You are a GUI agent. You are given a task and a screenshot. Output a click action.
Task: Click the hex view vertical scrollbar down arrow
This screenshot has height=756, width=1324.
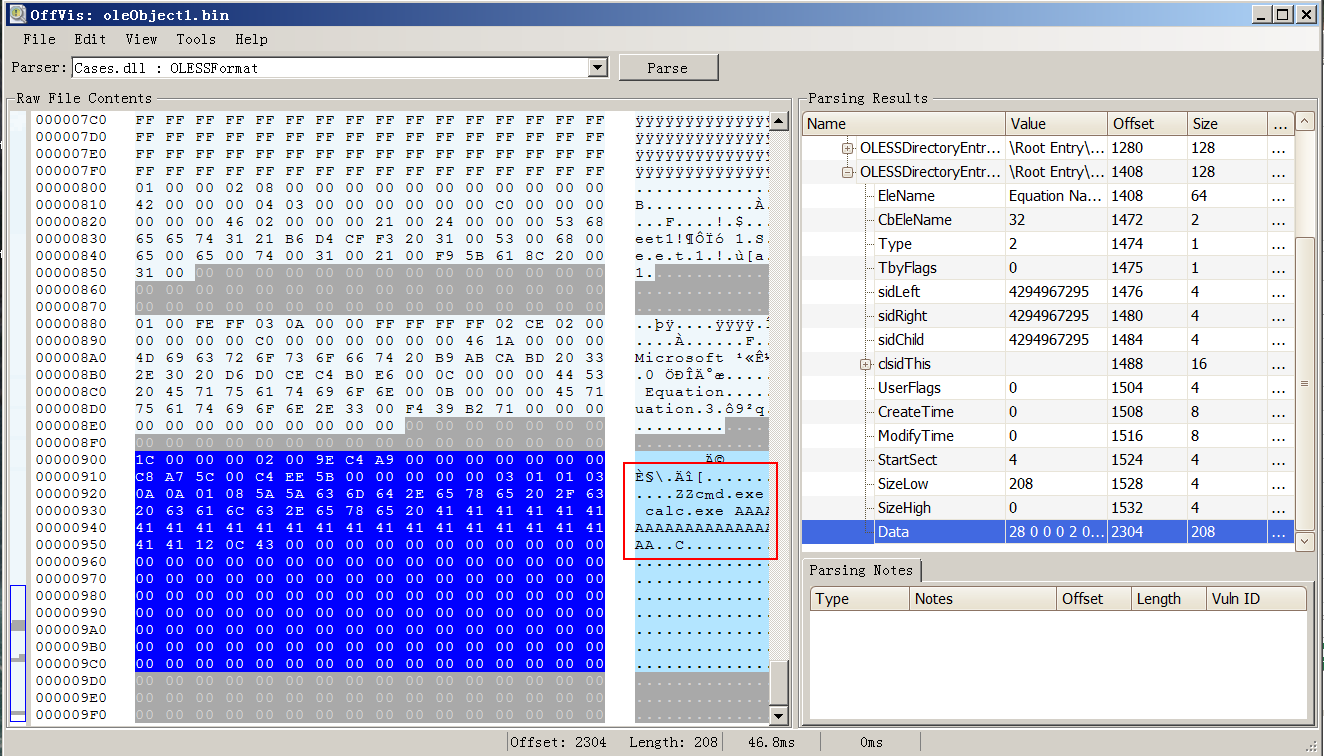(x=778, y=715)
